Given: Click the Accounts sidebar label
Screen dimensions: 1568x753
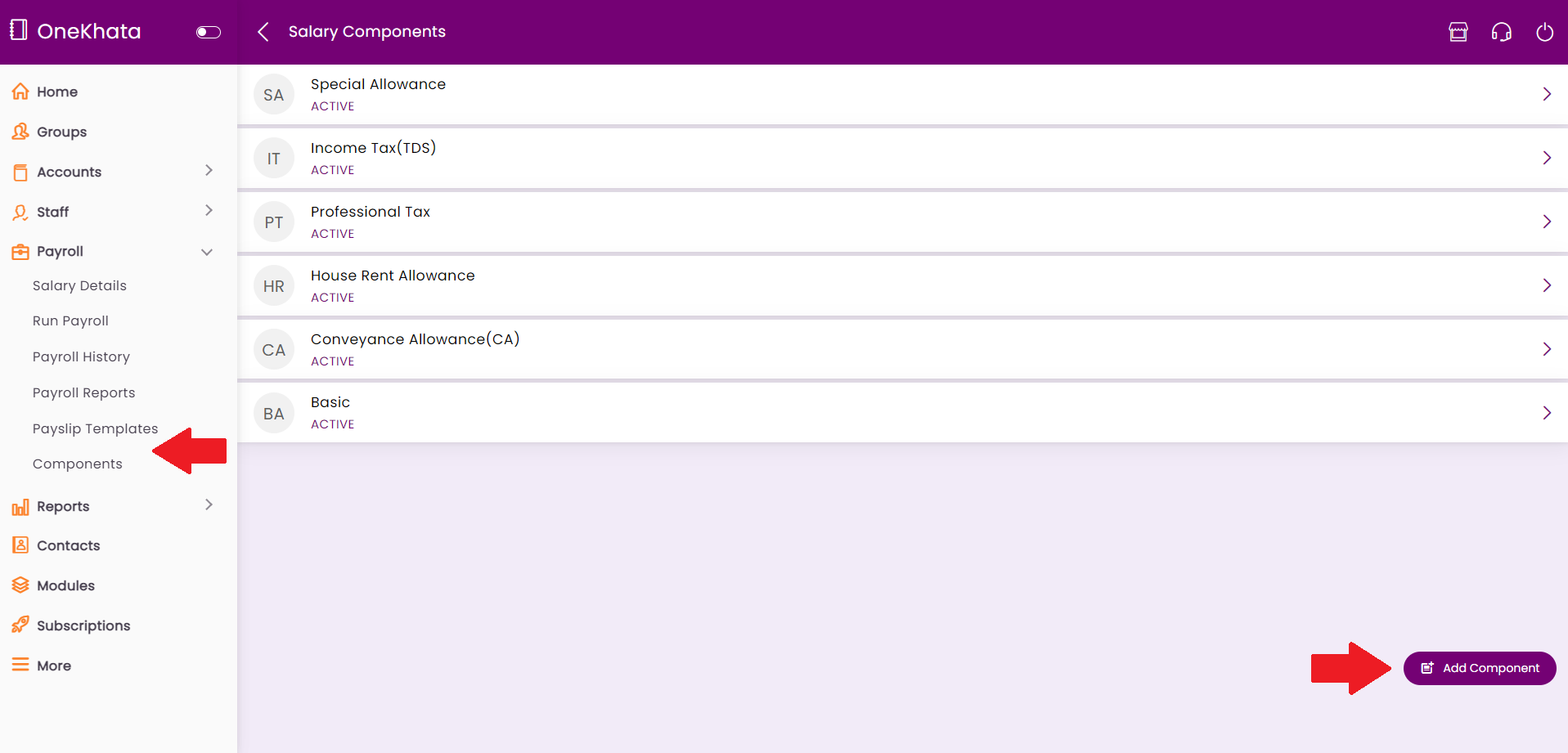Looking at the screenshot, I should (69, 172).
